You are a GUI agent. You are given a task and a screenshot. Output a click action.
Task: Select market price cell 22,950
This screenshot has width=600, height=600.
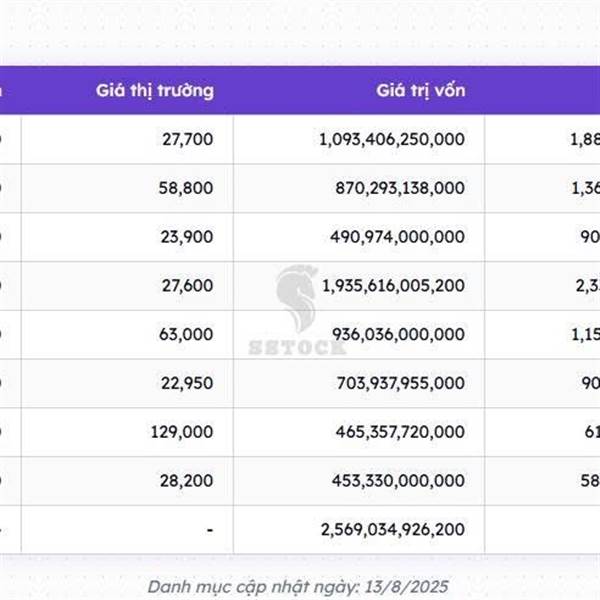tap(187, 383)
